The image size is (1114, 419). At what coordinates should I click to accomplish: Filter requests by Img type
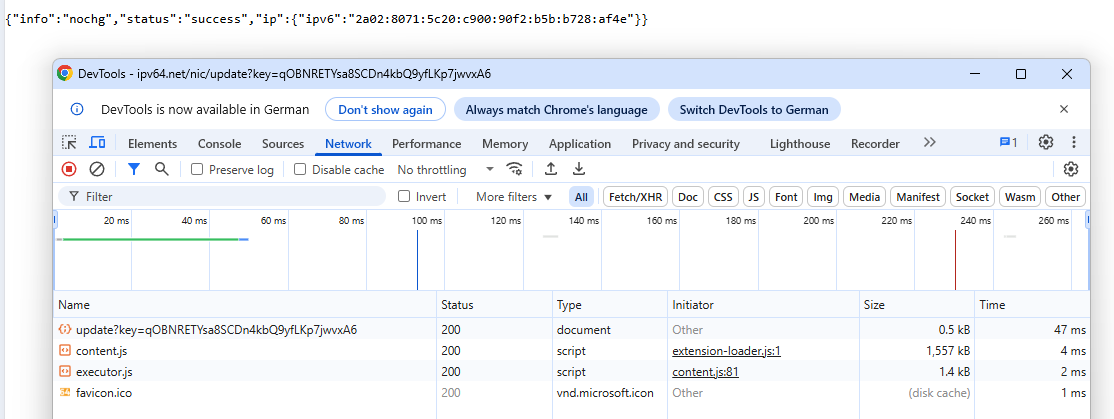tap(823, 197)
